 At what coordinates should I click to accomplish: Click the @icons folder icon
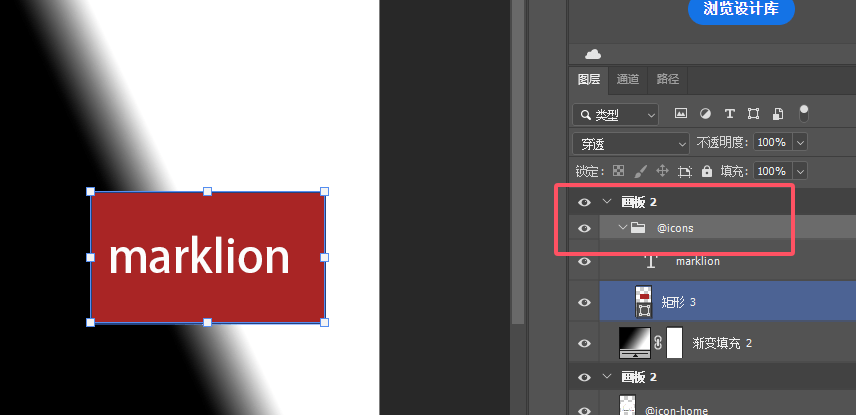[638, 227]
